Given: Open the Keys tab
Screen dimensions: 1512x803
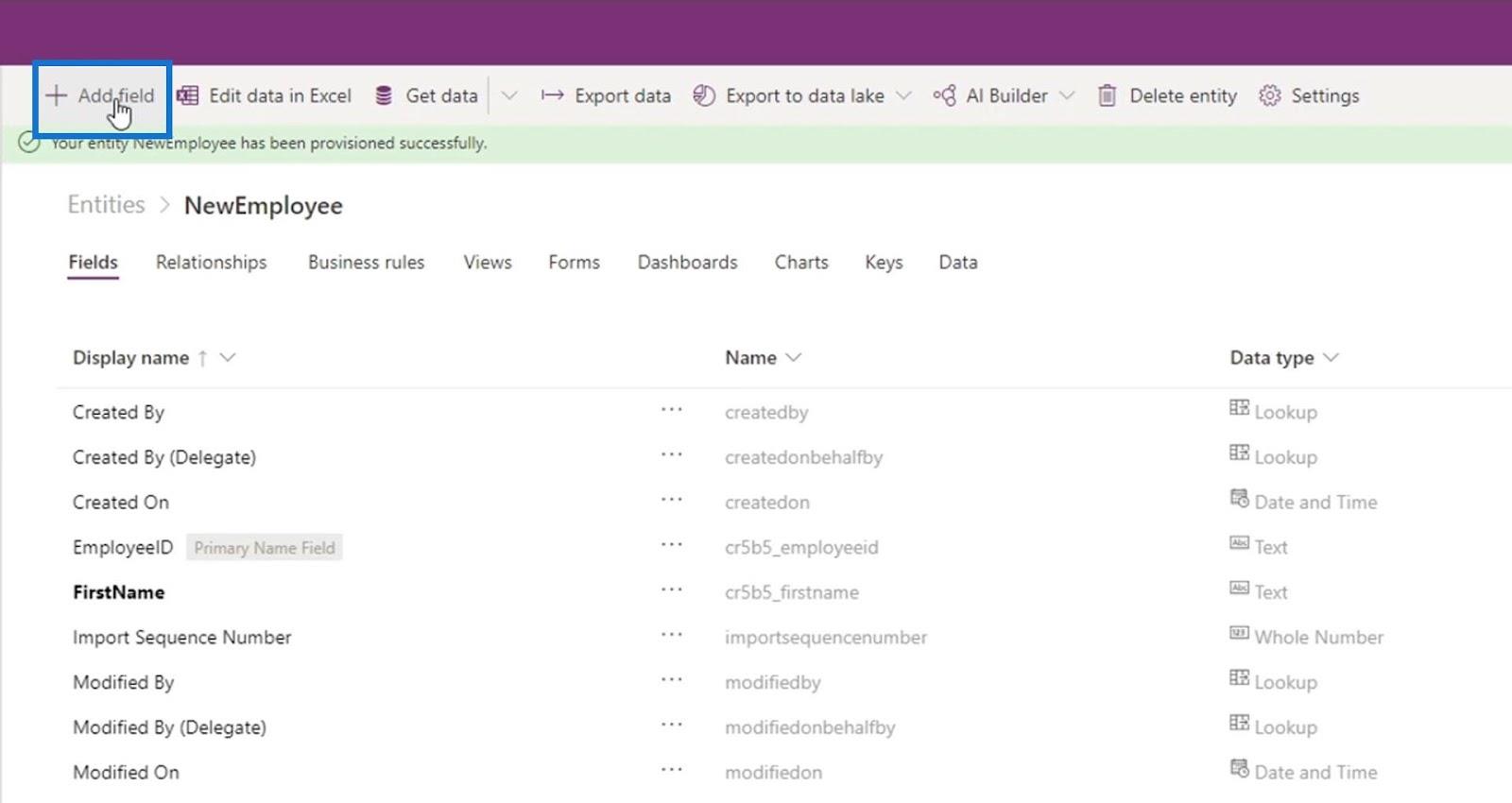Looking at the screenshot, I should (x=884, y=262).
